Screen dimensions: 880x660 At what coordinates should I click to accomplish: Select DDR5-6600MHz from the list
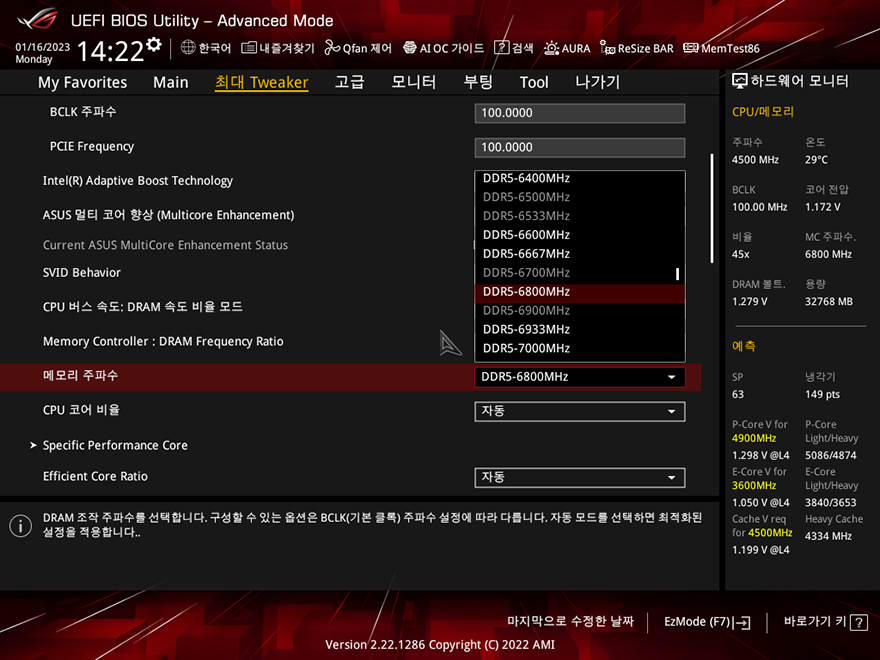pos(580,235)
